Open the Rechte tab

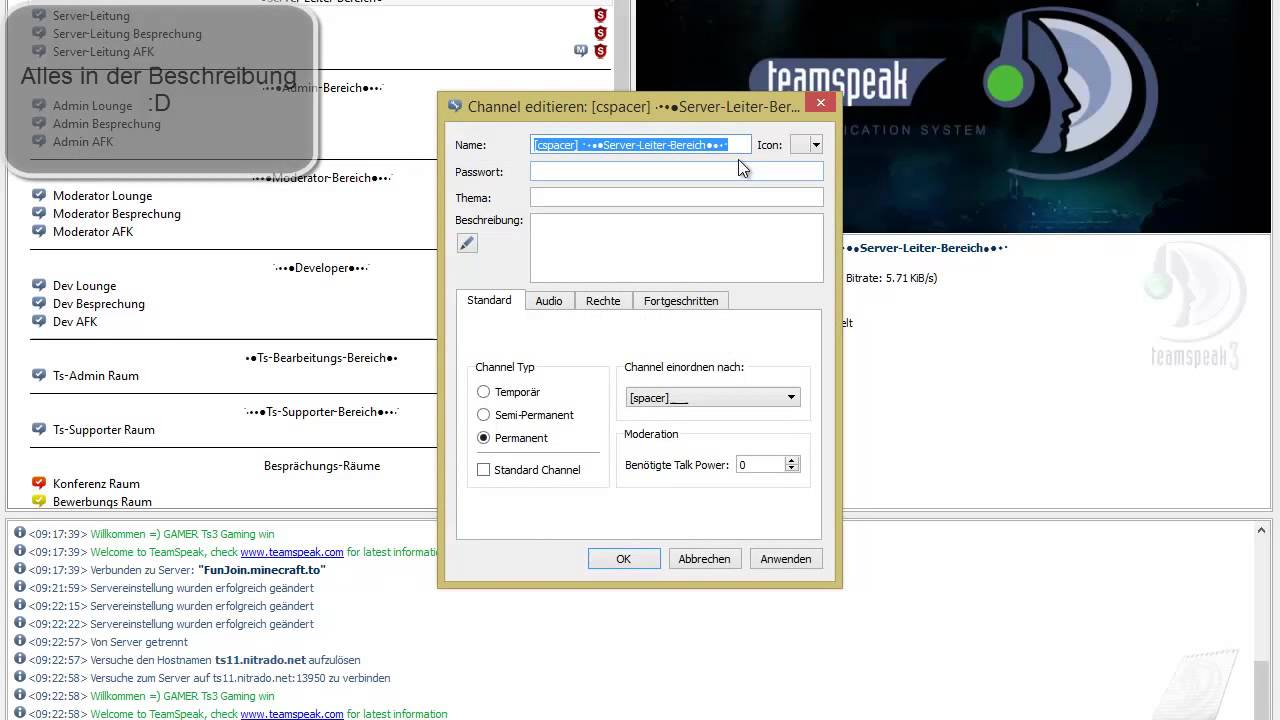603,301
